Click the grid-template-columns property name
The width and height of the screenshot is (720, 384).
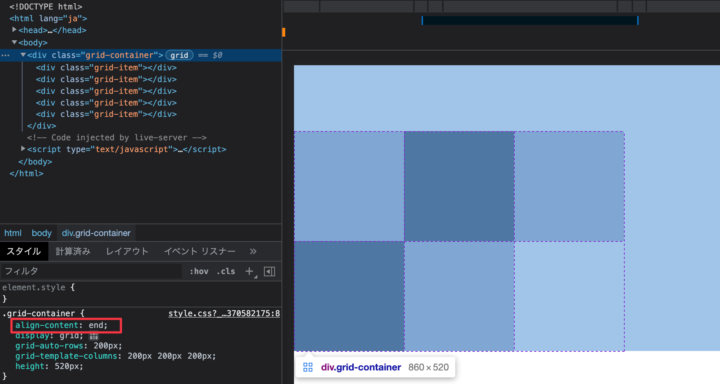66,356
